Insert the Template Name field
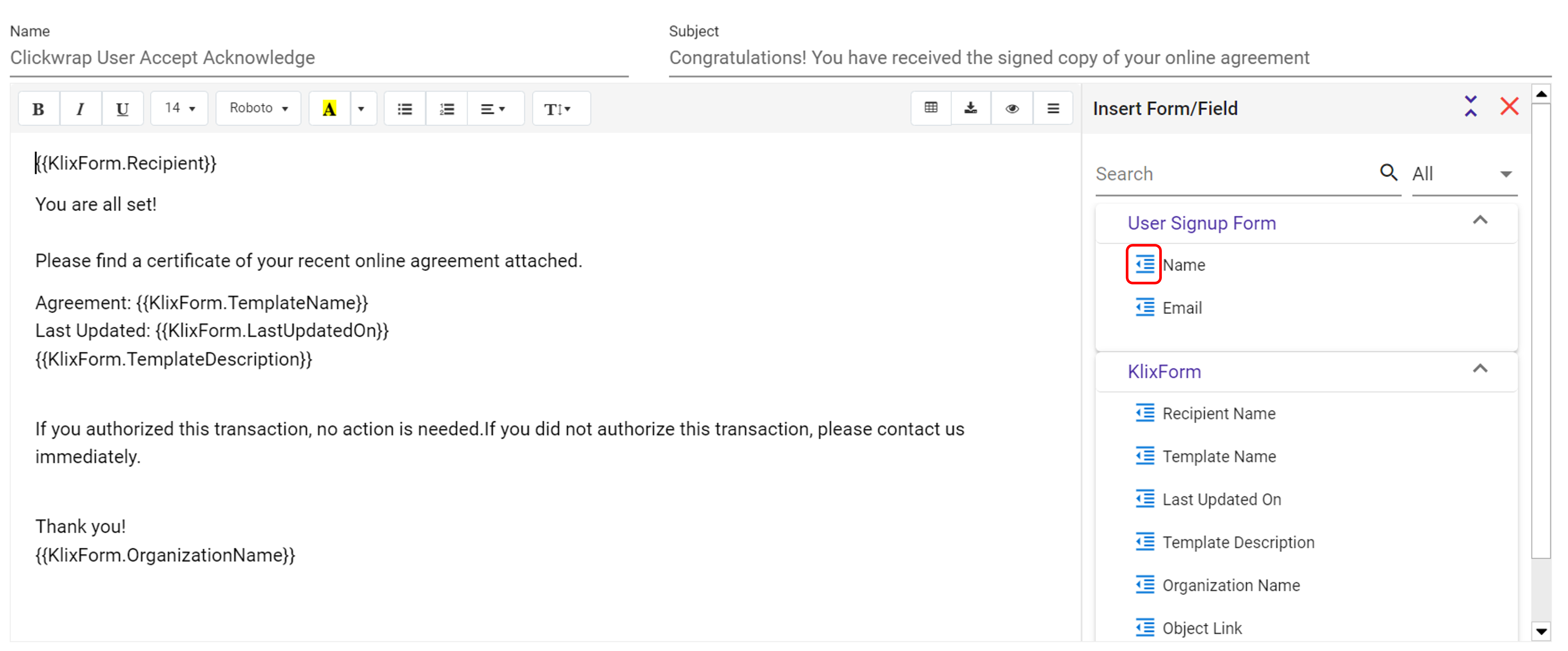The image size is (1568, 651). point(1218,456)
